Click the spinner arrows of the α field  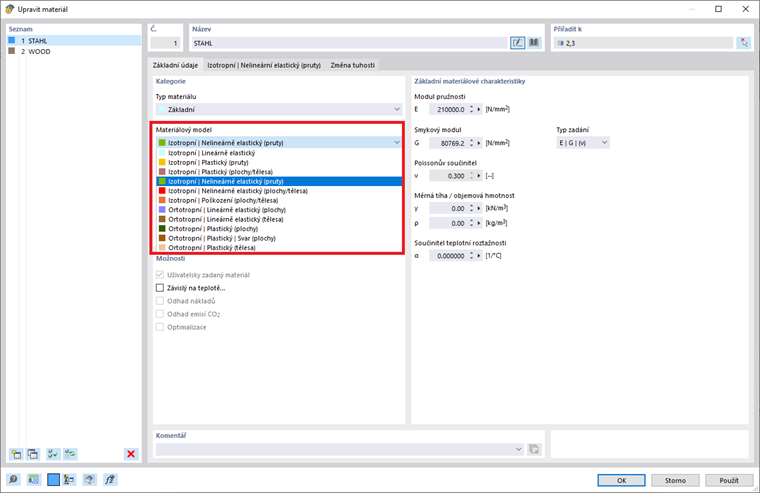(471, 256)
